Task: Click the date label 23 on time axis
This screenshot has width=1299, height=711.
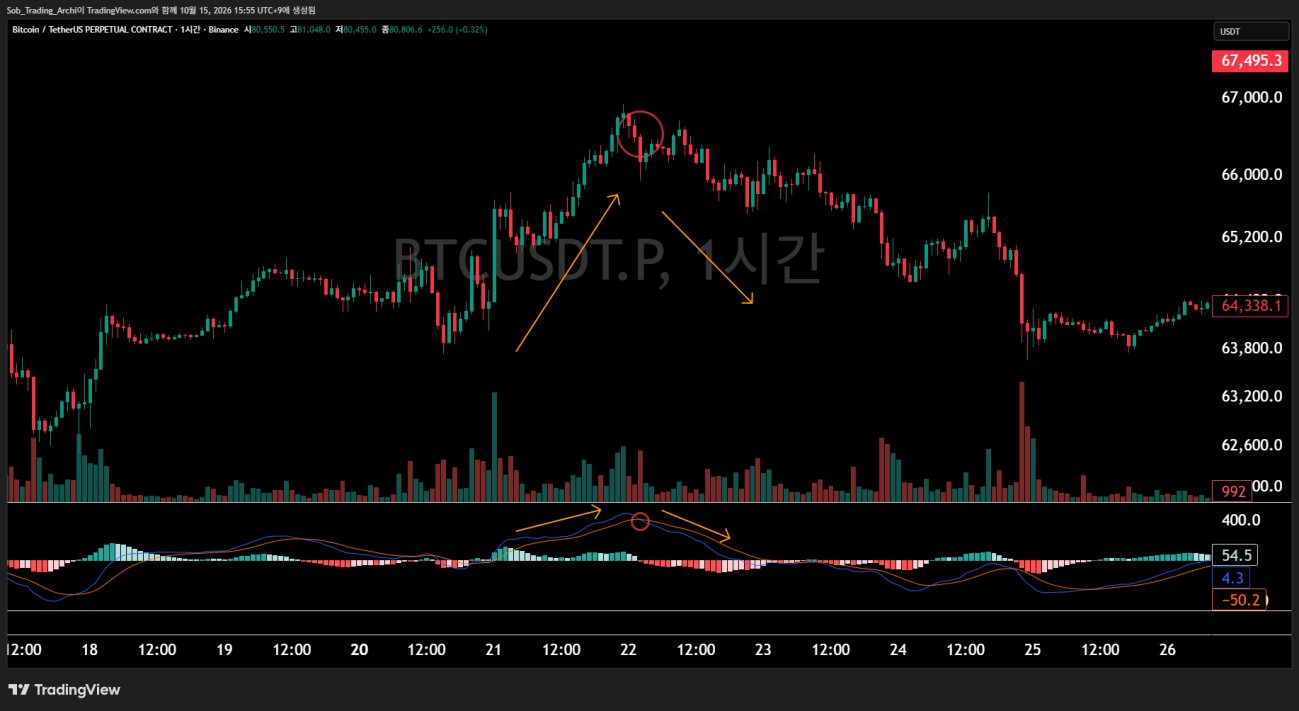Action: pyautogui.click(x=763, y=649)
